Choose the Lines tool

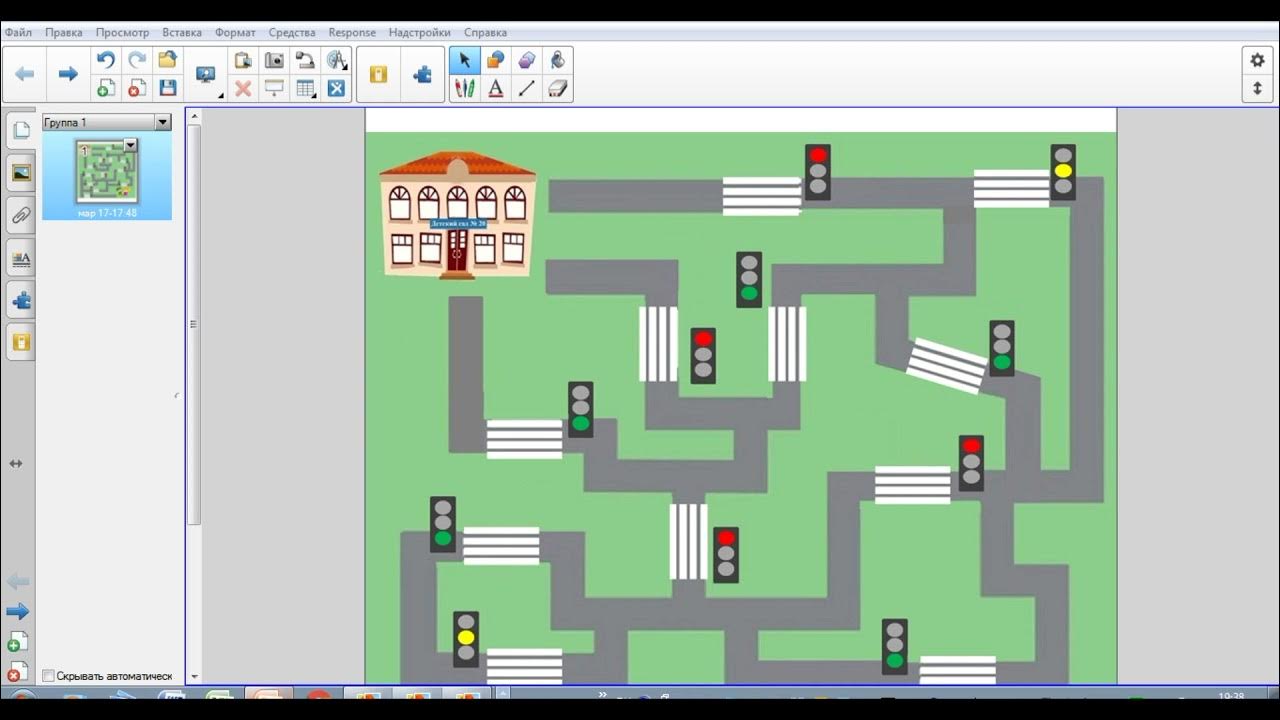527,89
